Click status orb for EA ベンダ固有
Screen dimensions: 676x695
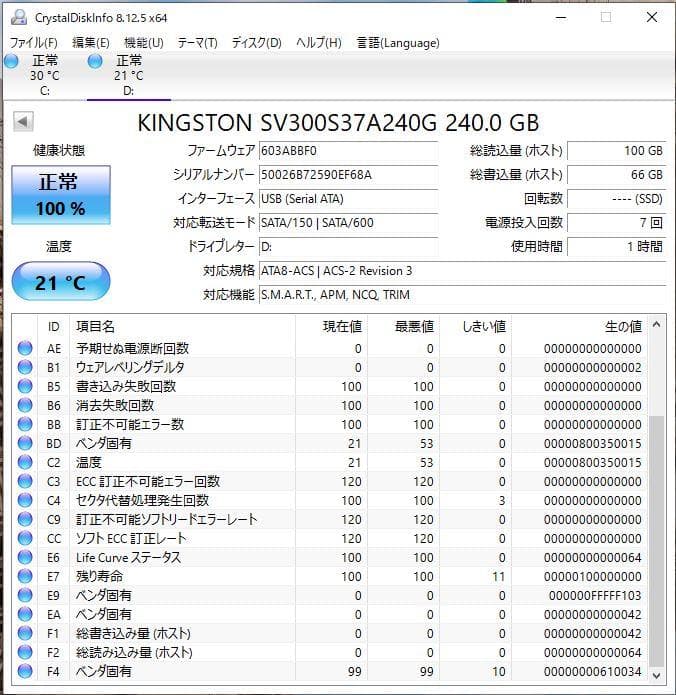click(25, 614)
